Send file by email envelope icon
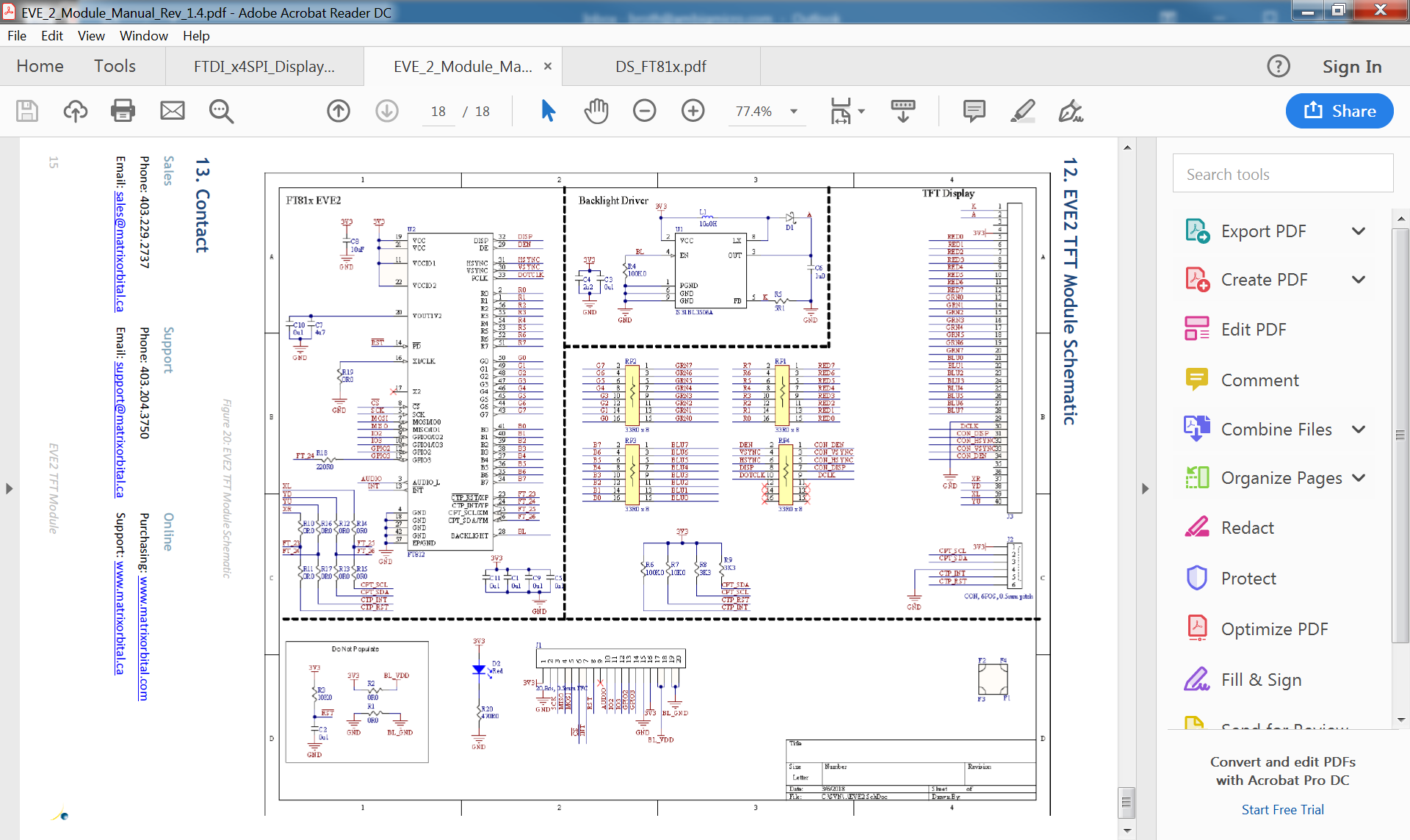Image resolution: width=1410 pixels, height=840 pixels. coord(173,111)
